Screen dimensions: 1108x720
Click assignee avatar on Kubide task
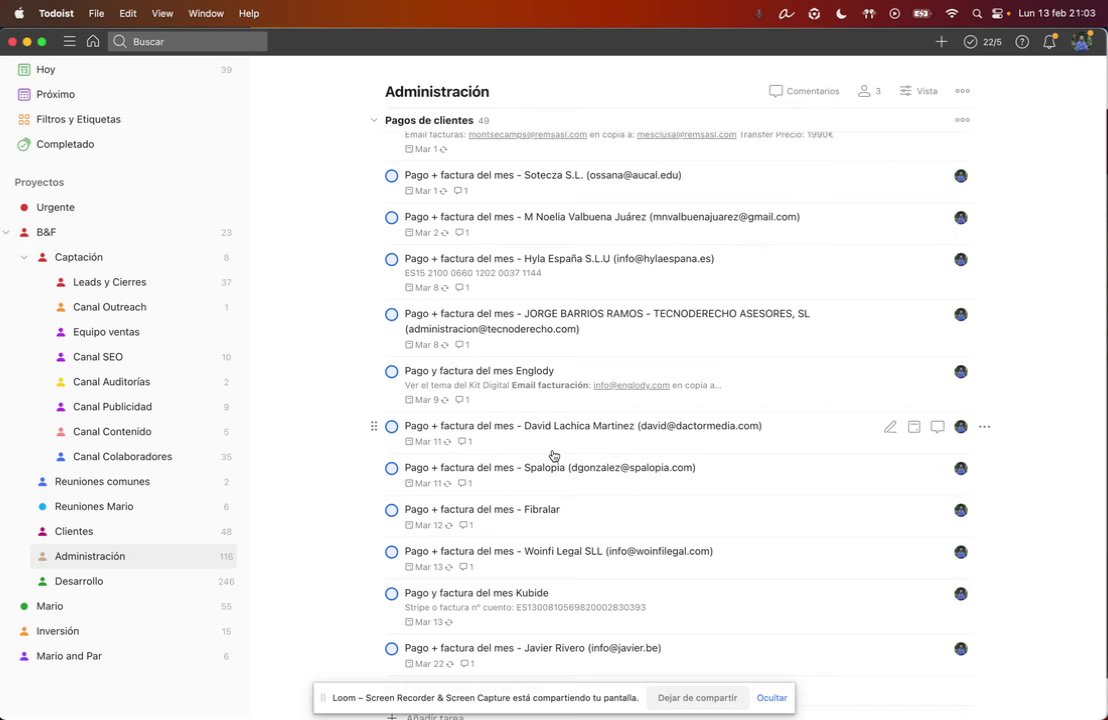click(x=961, y=594)
